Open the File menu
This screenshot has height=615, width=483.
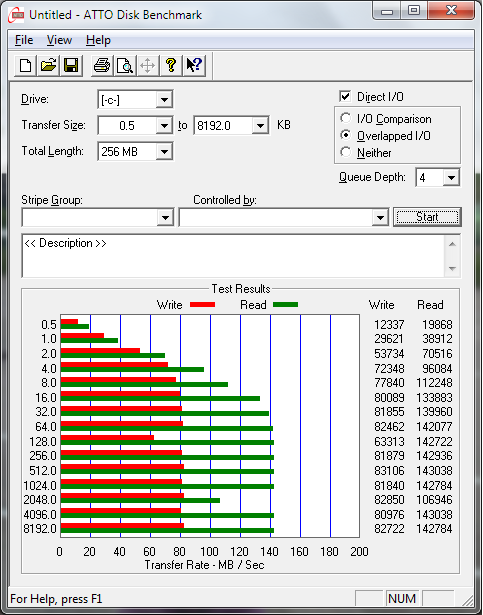coord(24,40)
